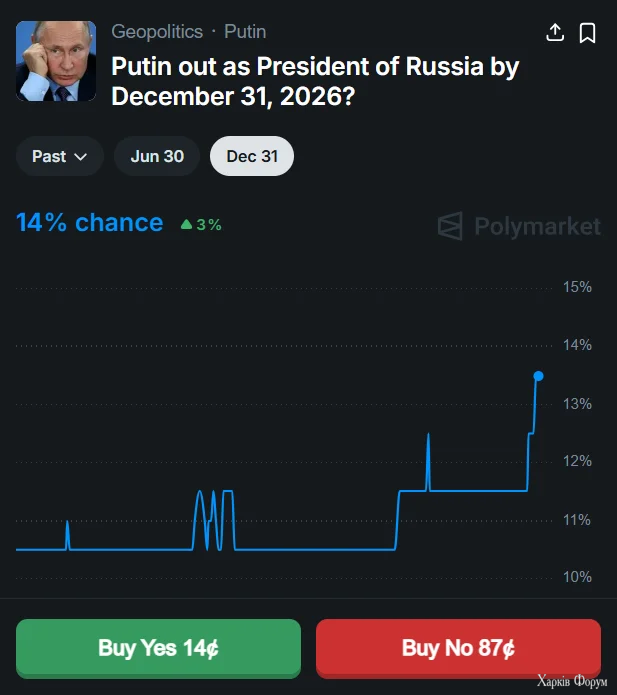
Task: Click the share upload icon
Action: (x=555, y=33)
